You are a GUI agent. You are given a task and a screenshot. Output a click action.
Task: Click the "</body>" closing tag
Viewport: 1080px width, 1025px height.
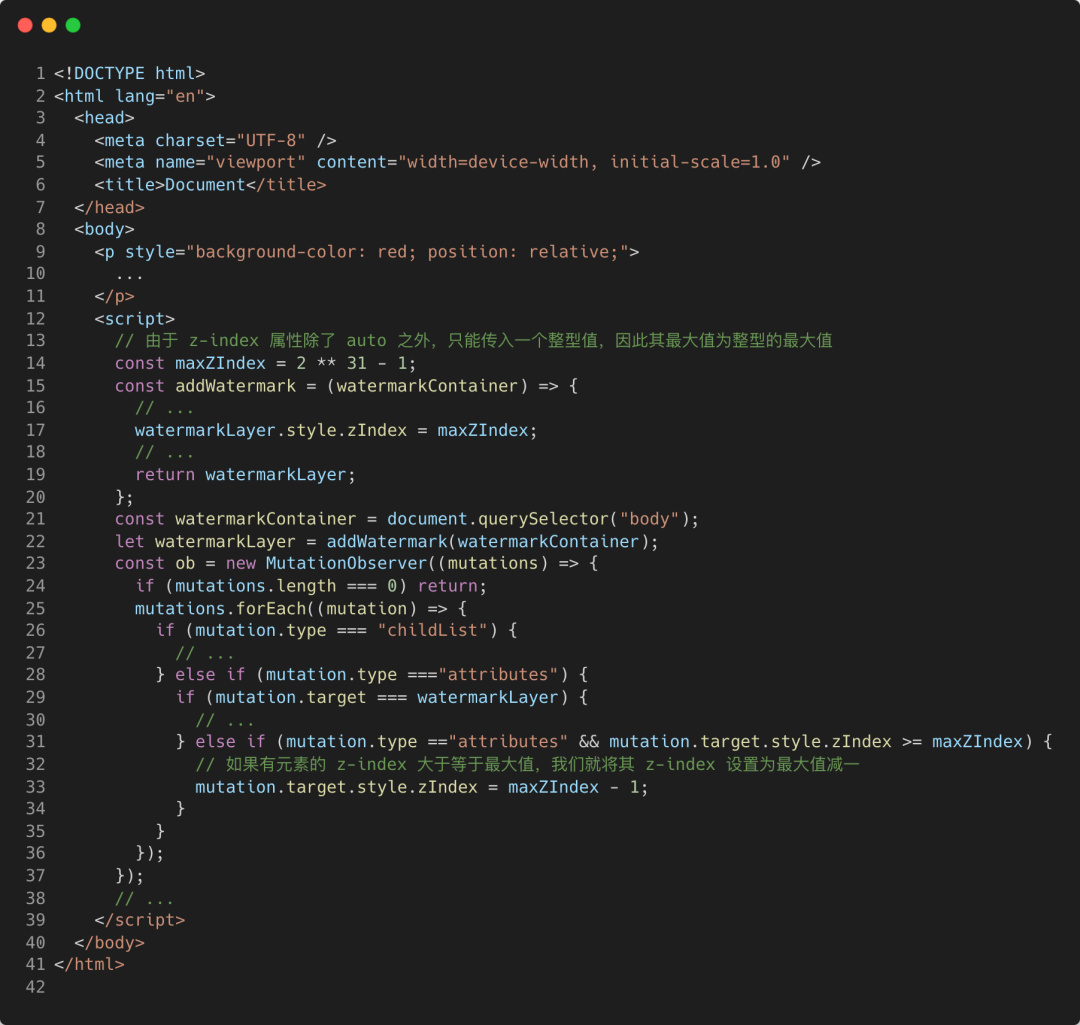click(x=110, y=943)
